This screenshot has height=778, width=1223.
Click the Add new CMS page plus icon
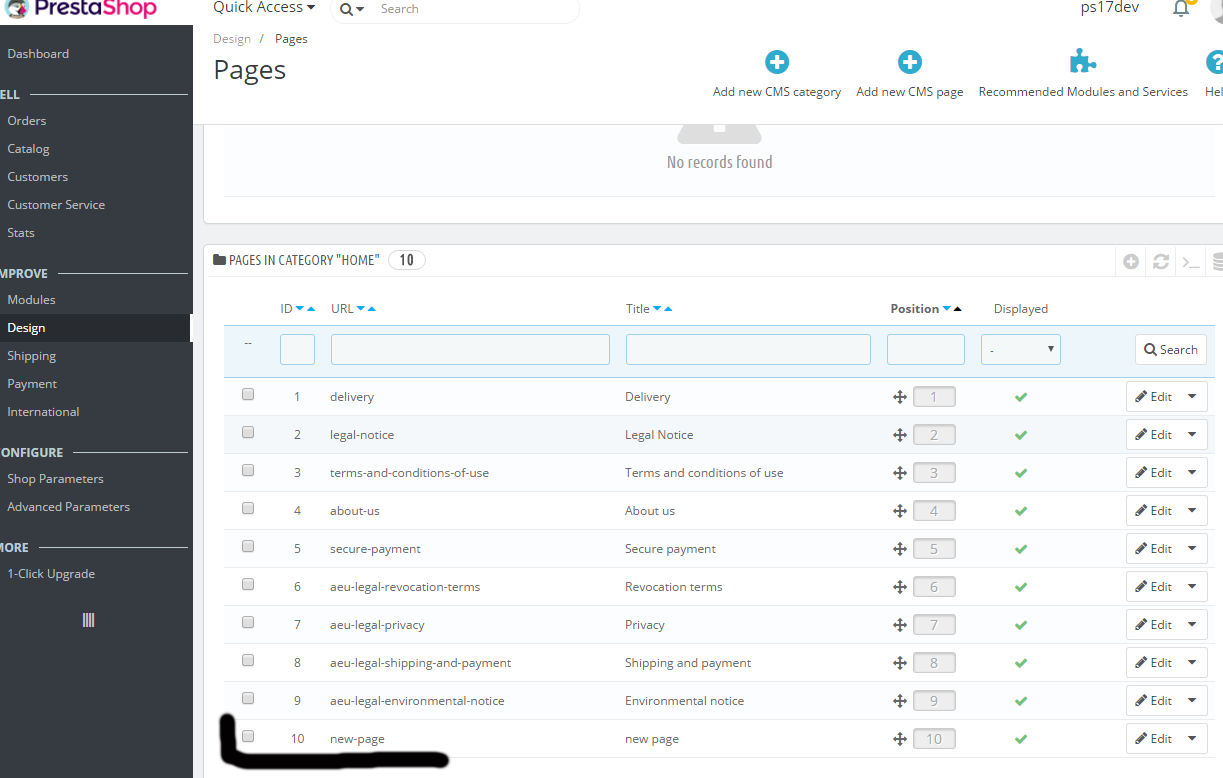(910, 62)
